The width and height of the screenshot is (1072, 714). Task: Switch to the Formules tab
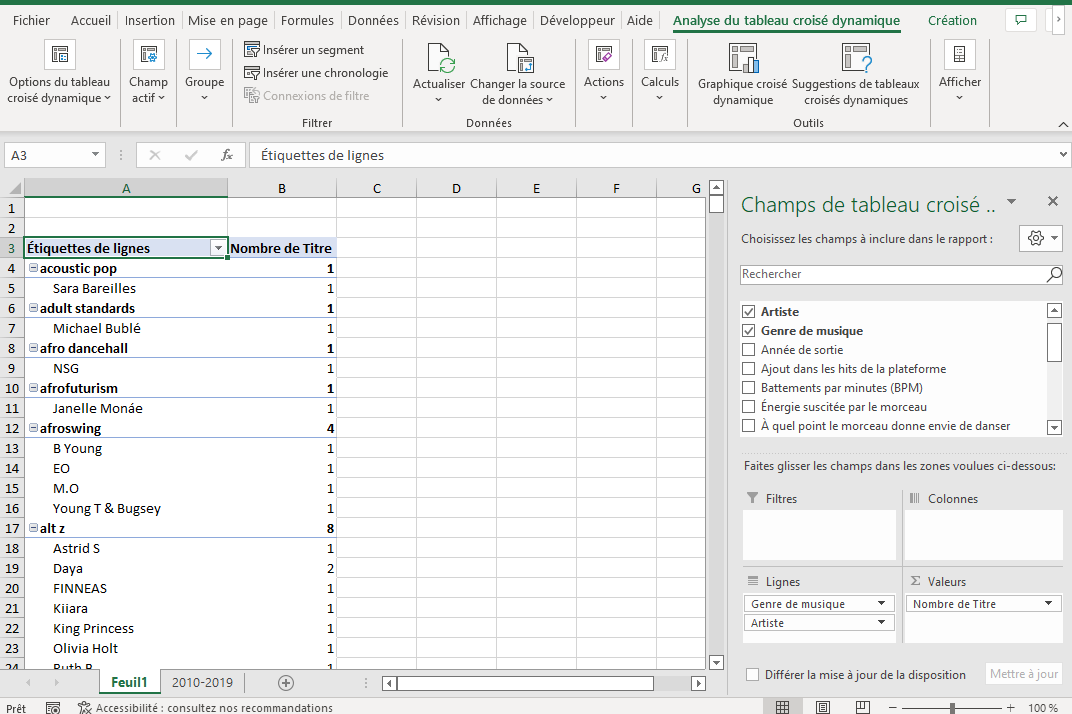click(307, 21)
